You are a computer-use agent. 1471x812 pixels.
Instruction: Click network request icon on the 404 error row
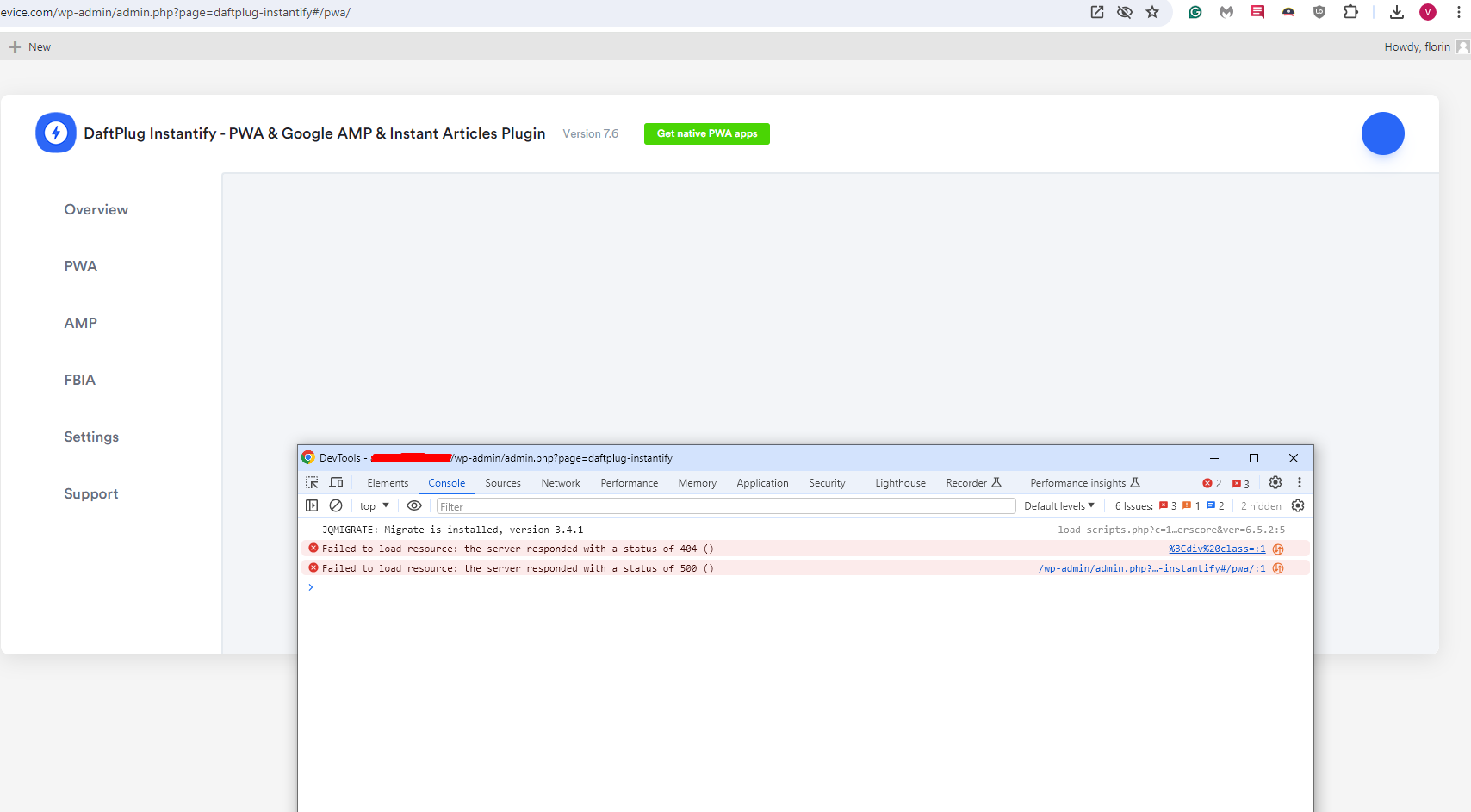pyautogui.click(x=1278, y=549)
